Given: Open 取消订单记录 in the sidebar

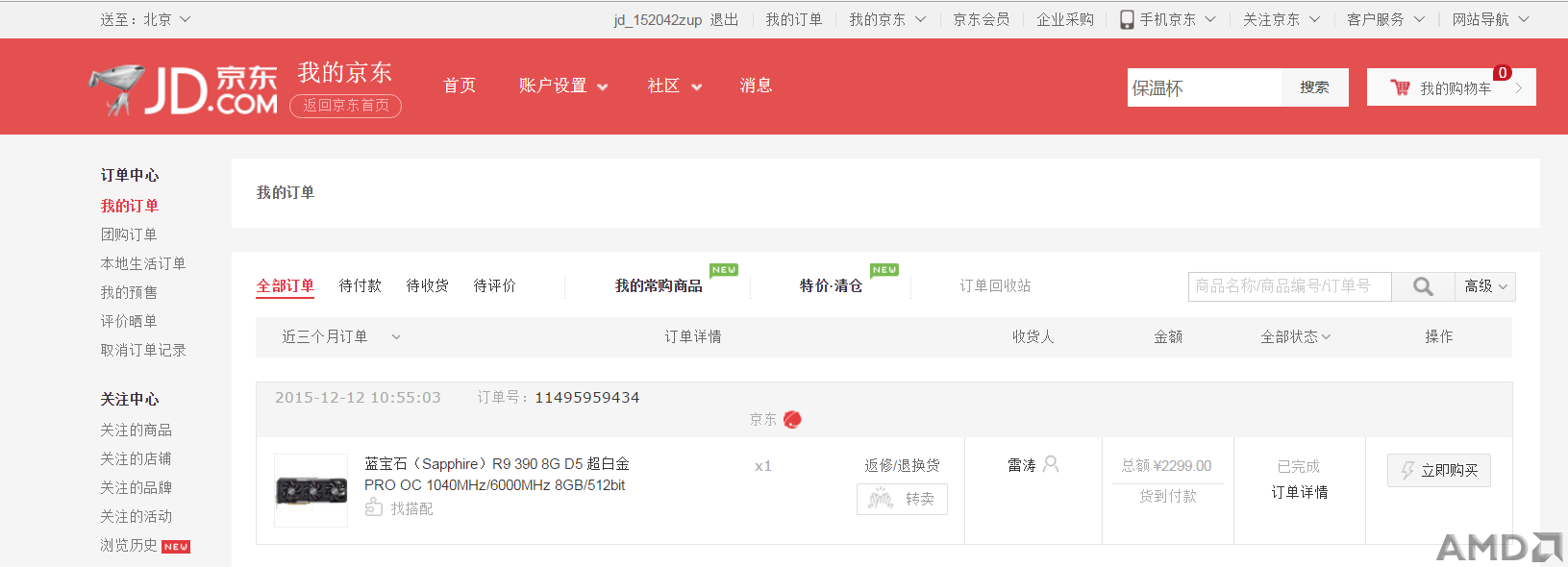Looking at the screenshot, I should point(143,350).
